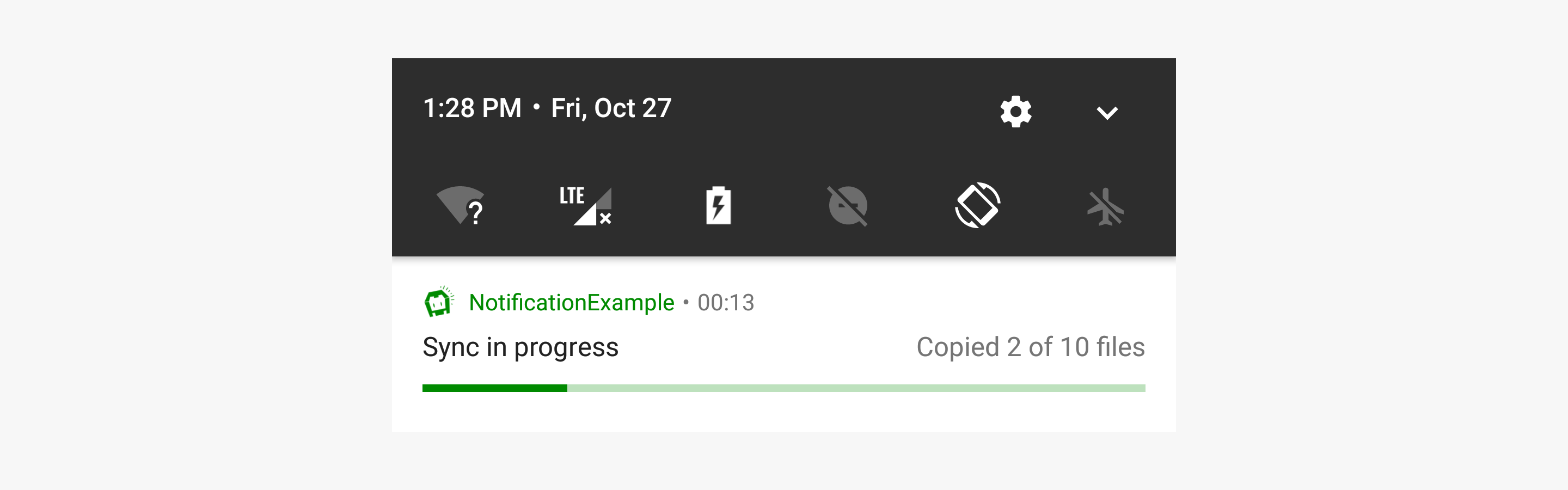
Task: Tap the Fri, Oct 27 date
Action: click(611, 108)
